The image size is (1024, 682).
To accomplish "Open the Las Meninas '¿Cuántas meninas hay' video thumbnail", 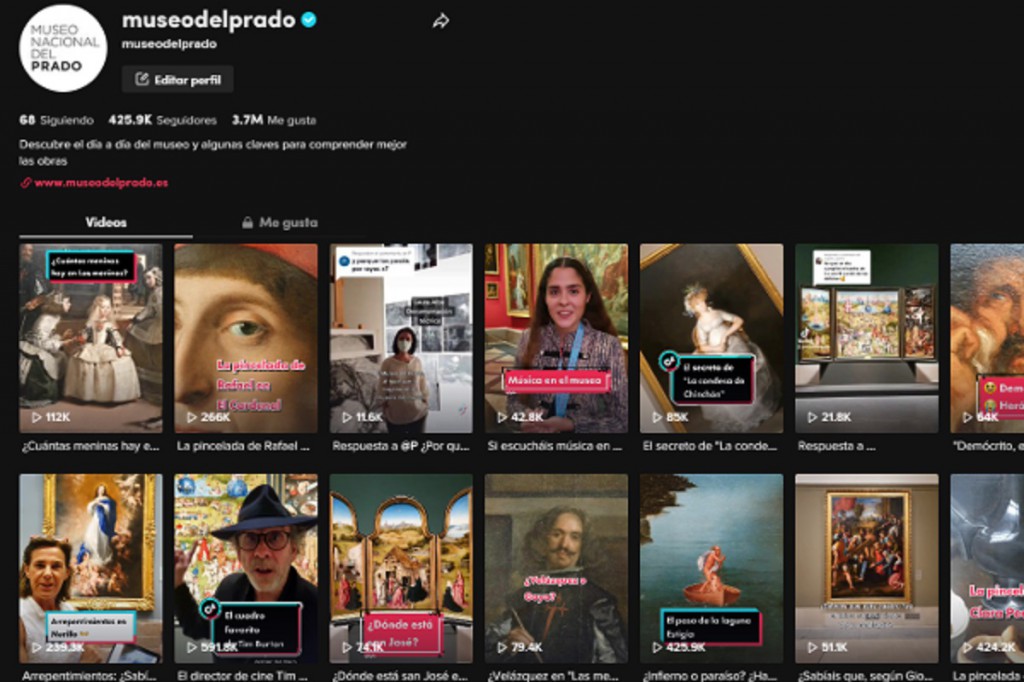I will [91, 338].
